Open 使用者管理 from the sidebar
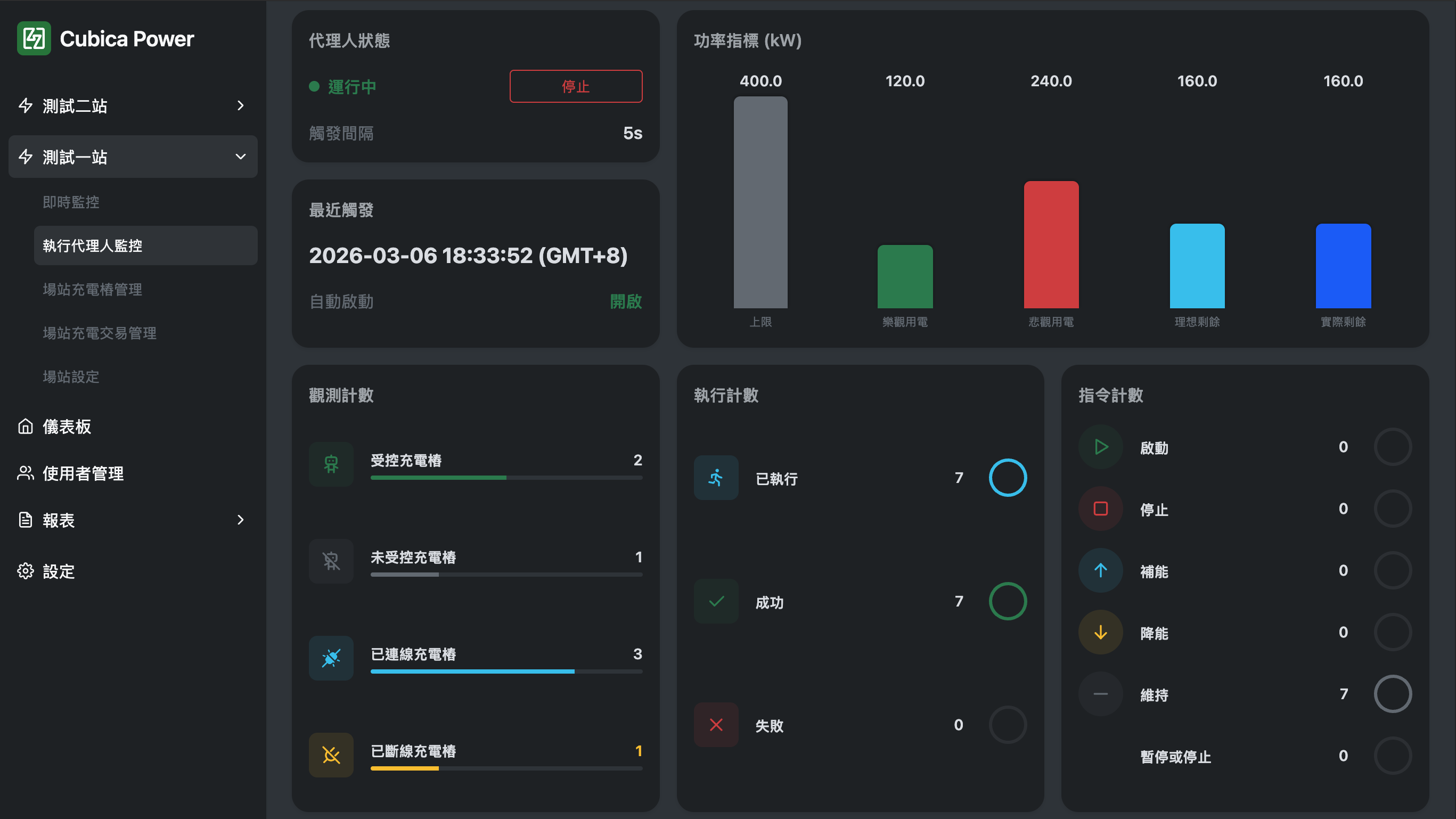This screenshot has height=819, width=1456. pos(83,473)
